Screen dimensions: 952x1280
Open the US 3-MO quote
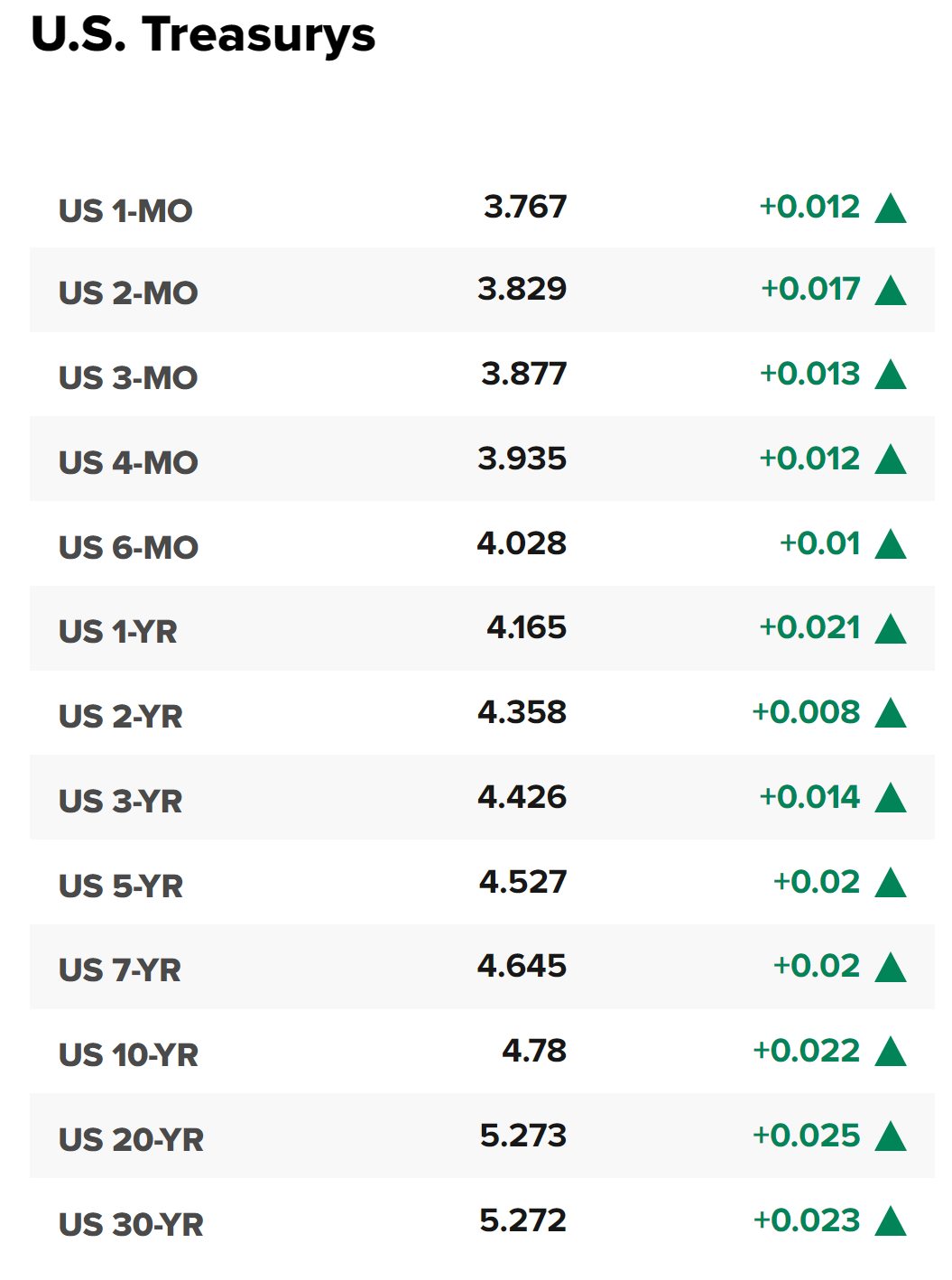[128, 377]
